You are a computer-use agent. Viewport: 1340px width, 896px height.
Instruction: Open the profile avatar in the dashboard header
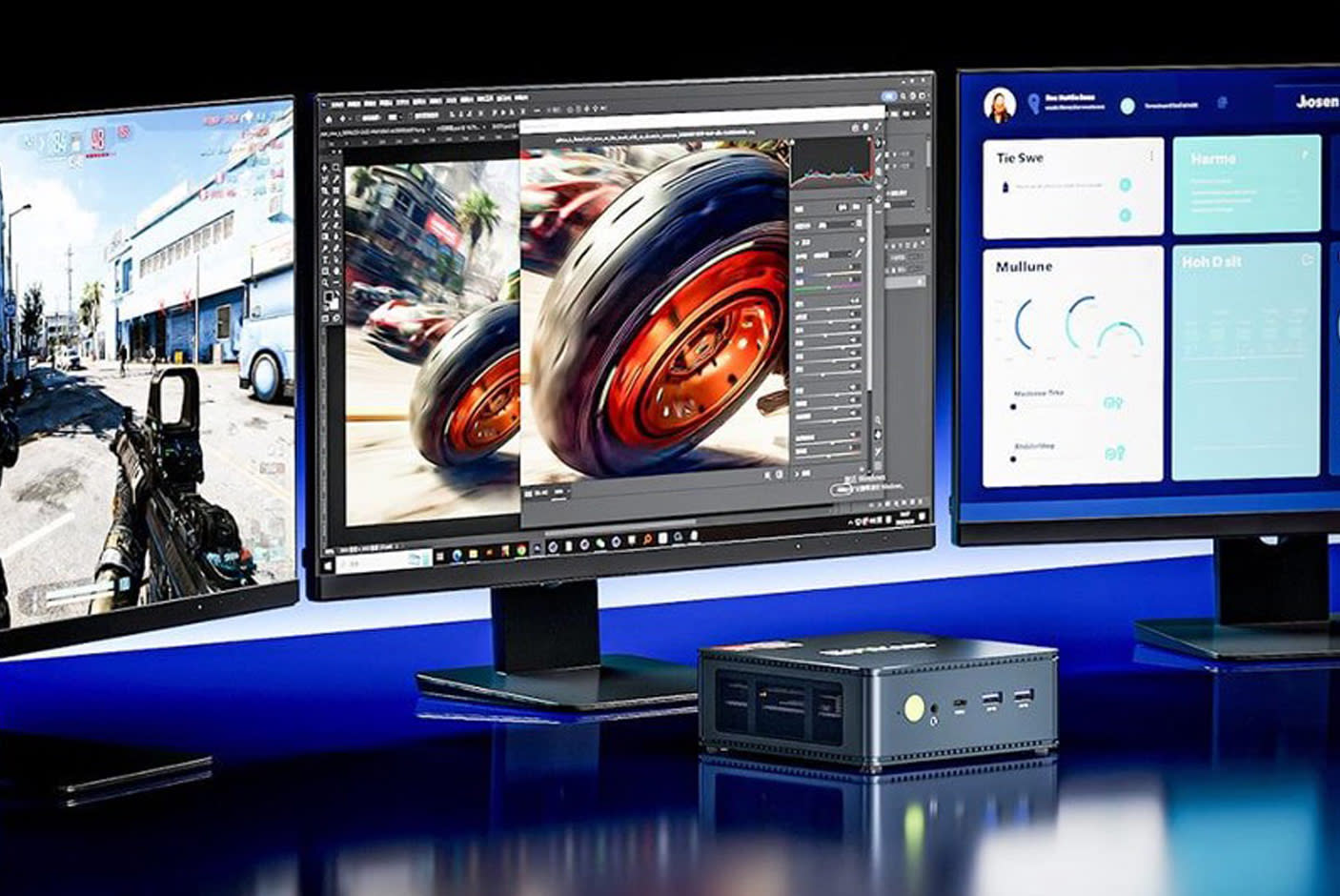pos(1000,105)
